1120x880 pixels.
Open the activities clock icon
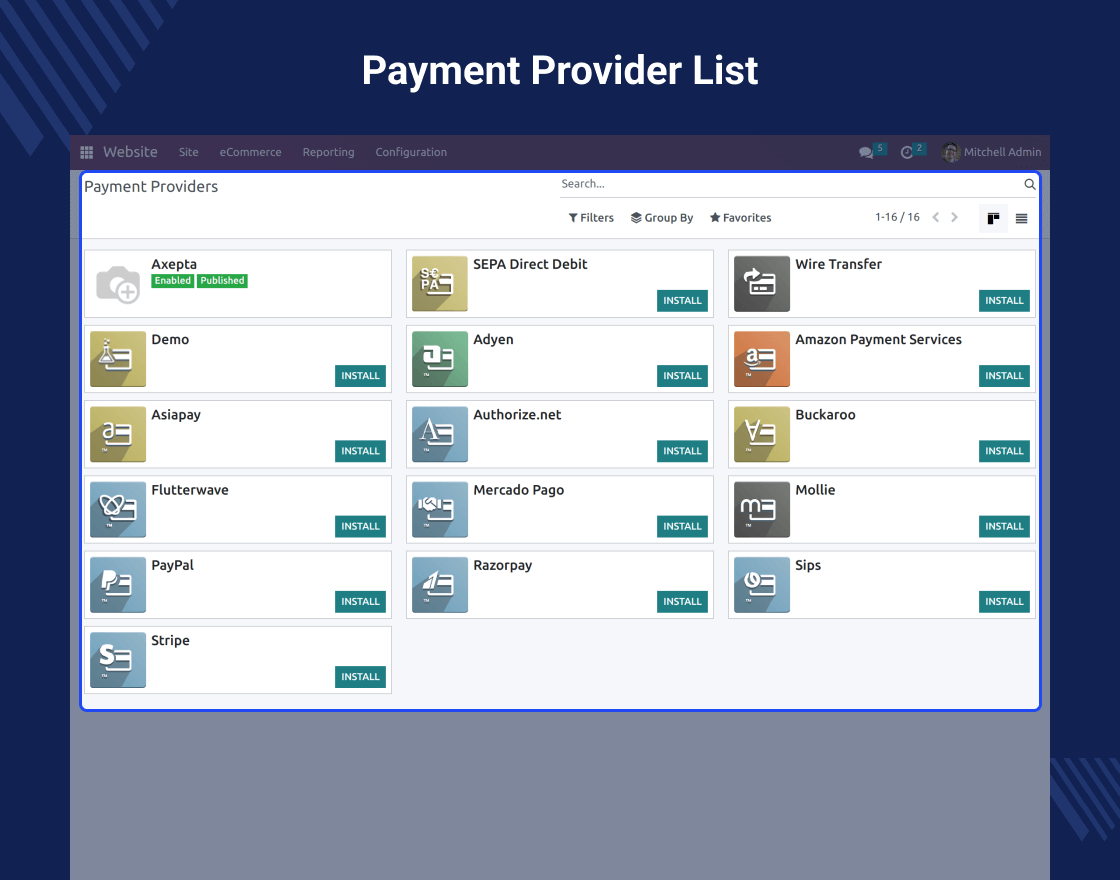pyautogui.click(x=906, y=152)
